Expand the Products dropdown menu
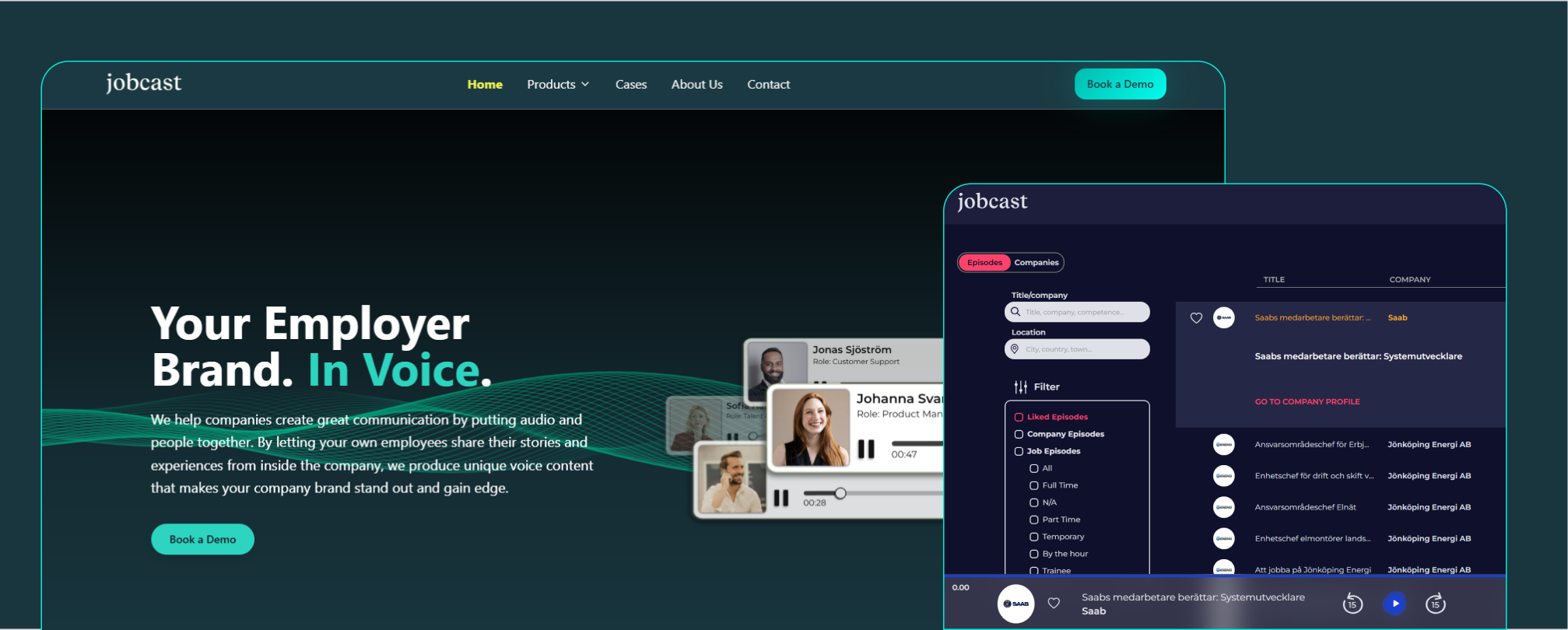 [x=558, y=84]
